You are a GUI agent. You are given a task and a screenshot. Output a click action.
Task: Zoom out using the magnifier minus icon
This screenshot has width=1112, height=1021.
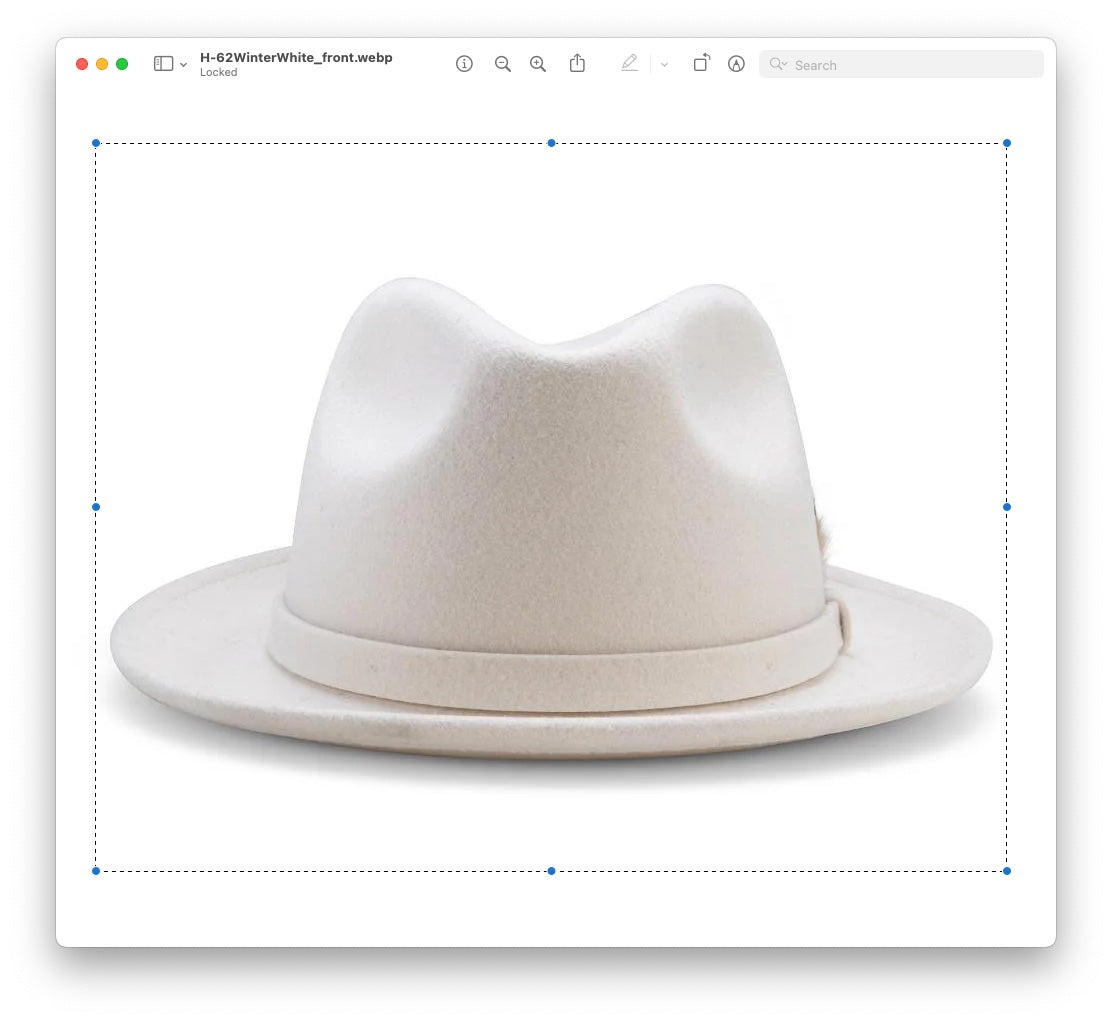(503, 64)
